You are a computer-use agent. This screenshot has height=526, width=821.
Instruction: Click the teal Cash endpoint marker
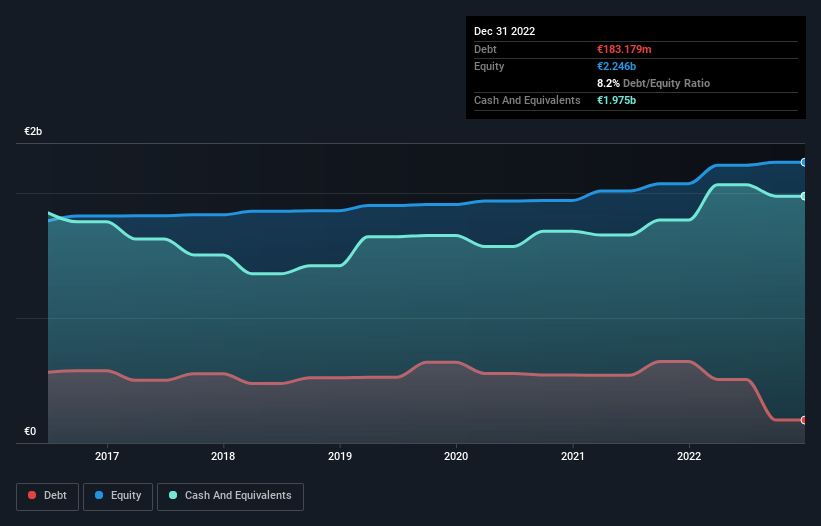pyautogui.click(x=804, y=196)
